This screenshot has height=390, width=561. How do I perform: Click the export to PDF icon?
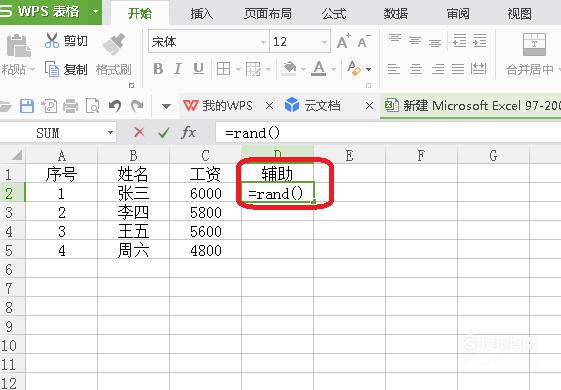(x=49, y=106)
